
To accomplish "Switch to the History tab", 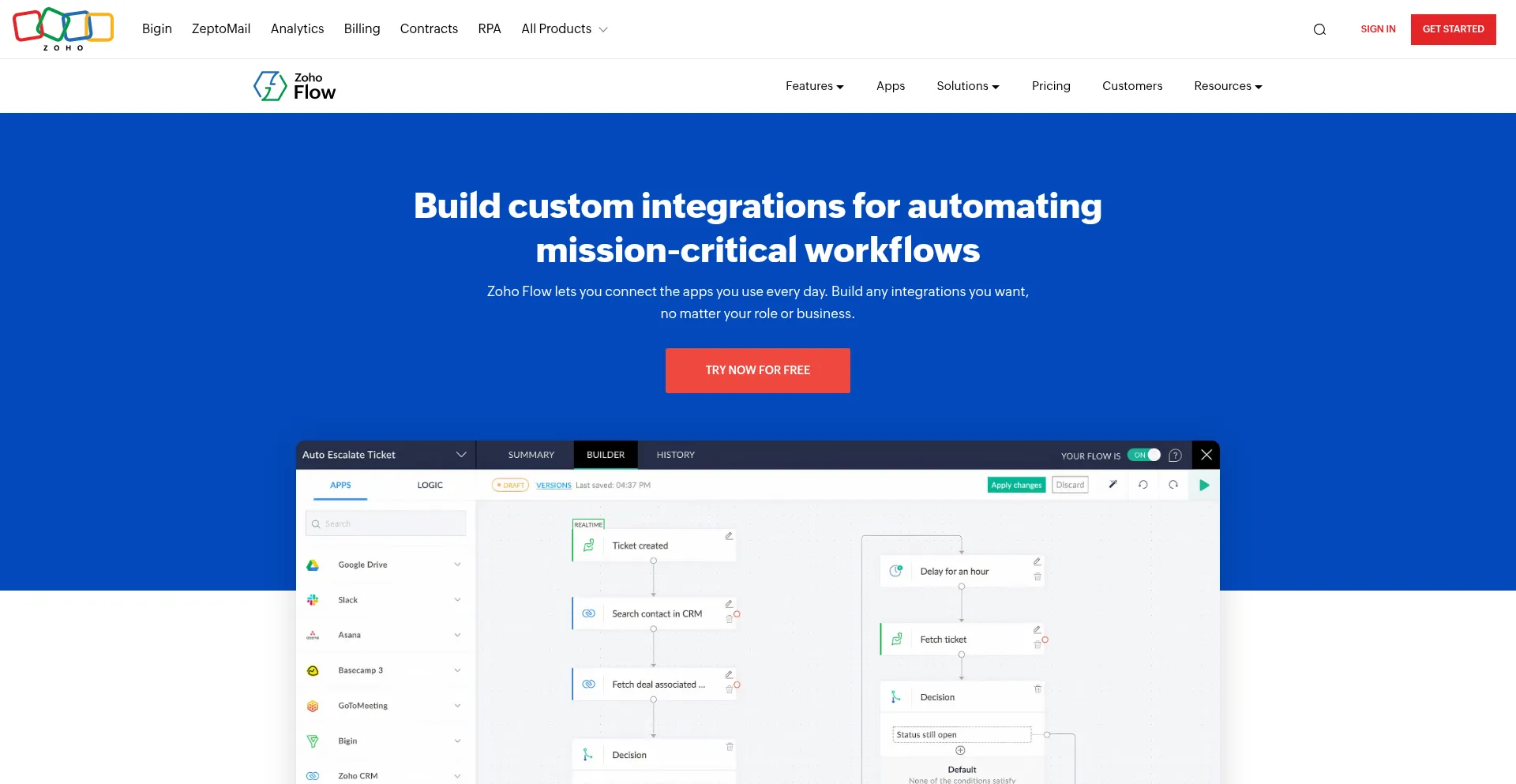I will [676, 455].
